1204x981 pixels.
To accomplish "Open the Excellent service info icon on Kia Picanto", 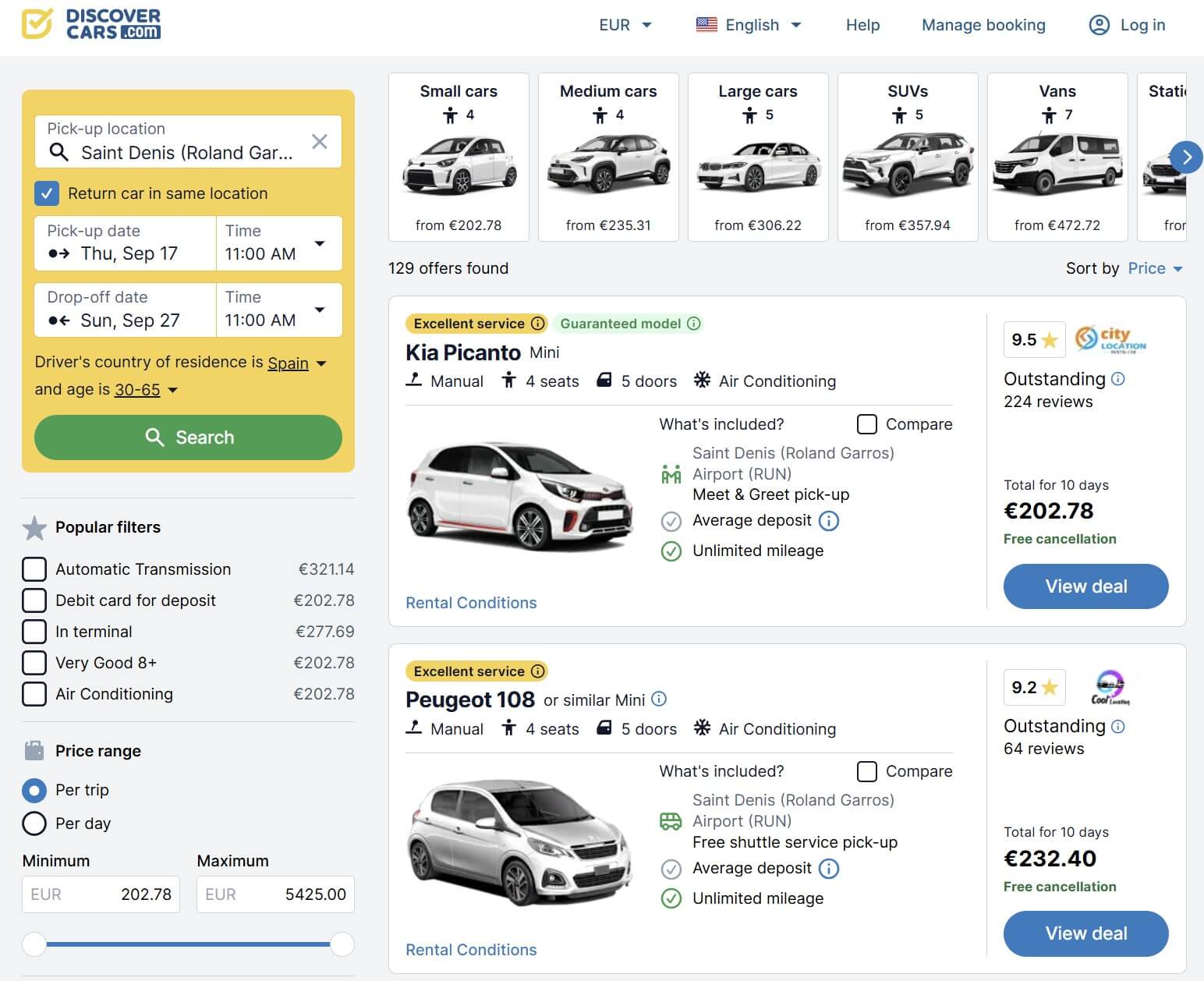I will point(537,323).
